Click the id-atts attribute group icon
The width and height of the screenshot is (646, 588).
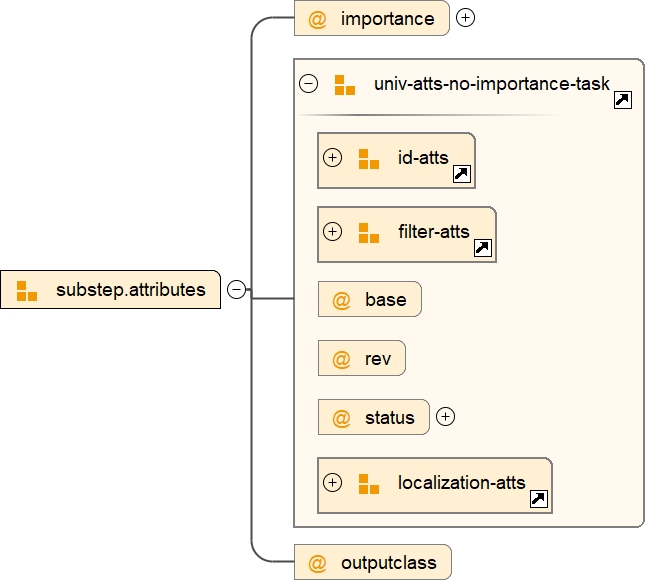coord(369,159)
